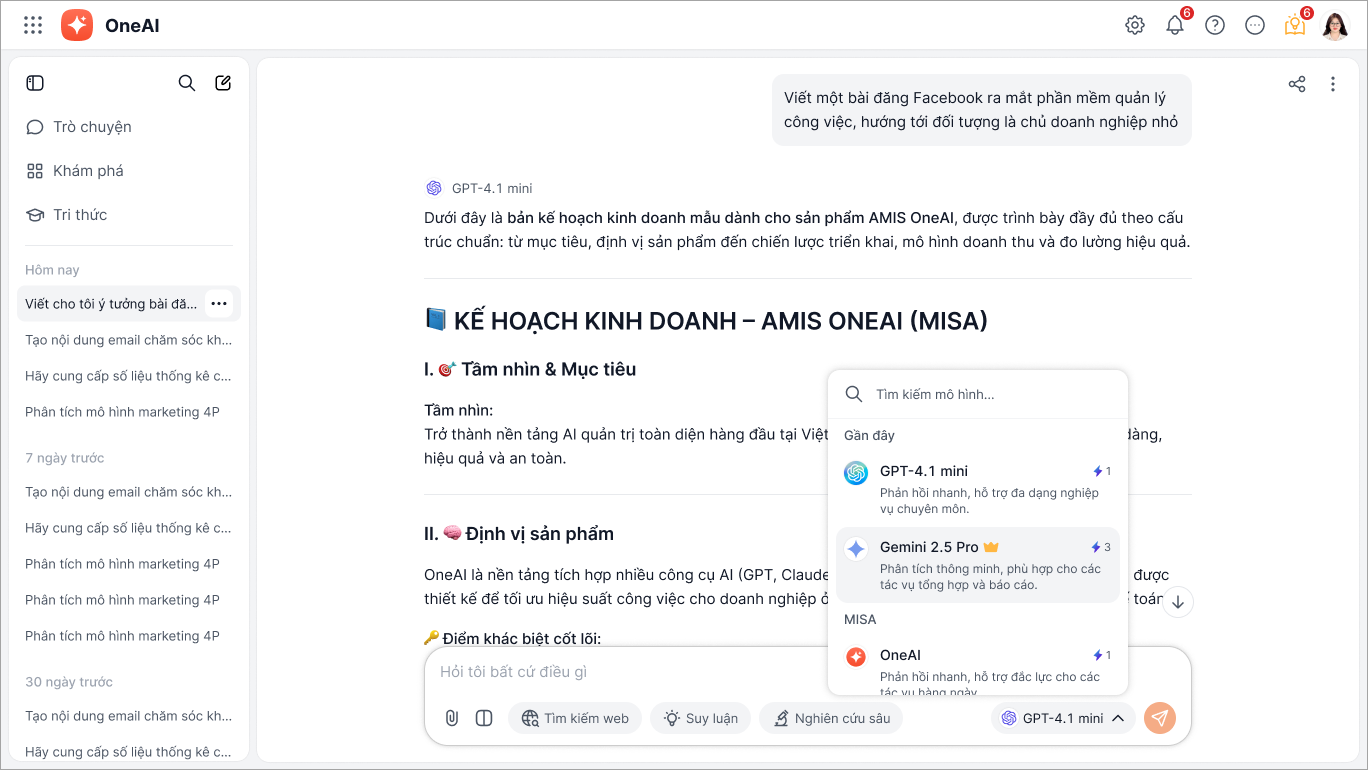Click the "30 ngày trước" section label
This screenshot has height=770, width=1368.
pyautogui.click(x=69, y=682)
